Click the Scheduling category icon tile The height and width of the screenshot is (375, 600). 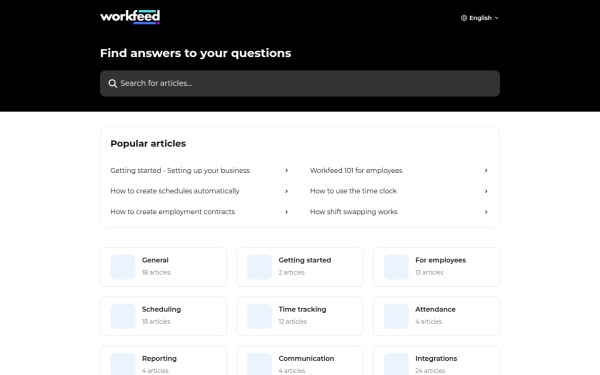coord(123,316)
